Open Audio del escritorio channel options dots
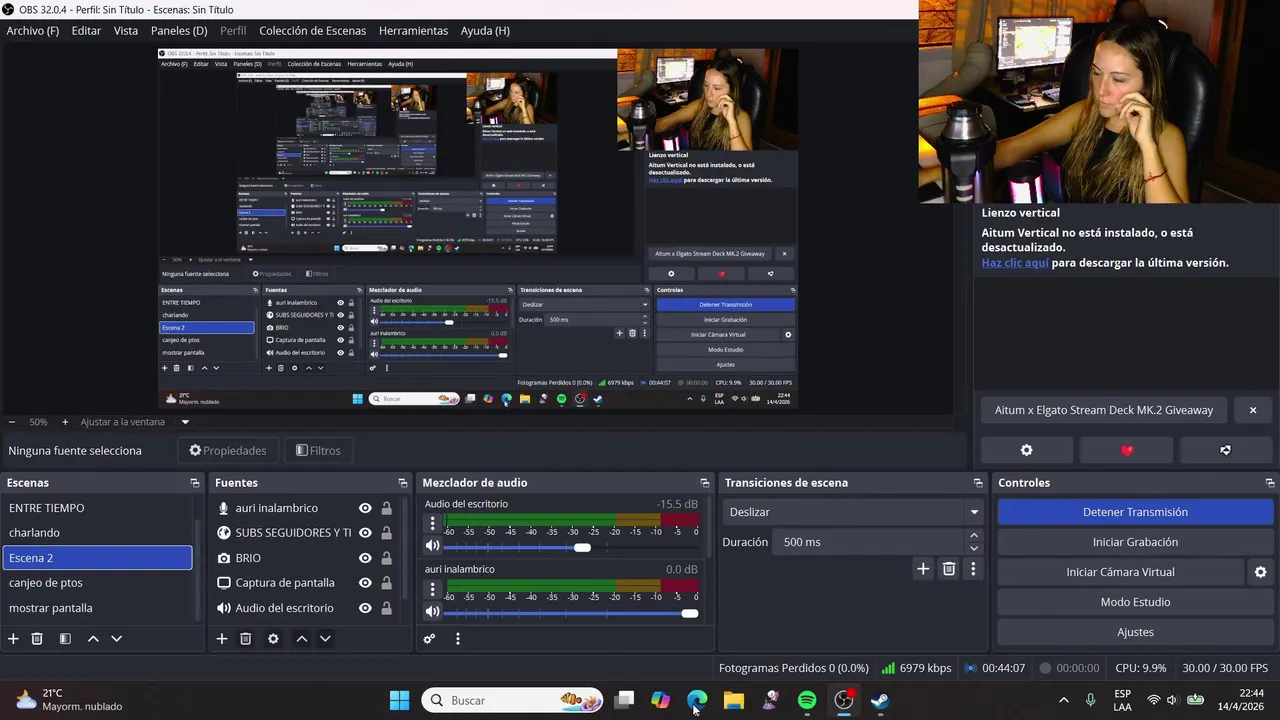This screenshot has width=1280, height=720. pyautogui.click(x=433, y=523)
